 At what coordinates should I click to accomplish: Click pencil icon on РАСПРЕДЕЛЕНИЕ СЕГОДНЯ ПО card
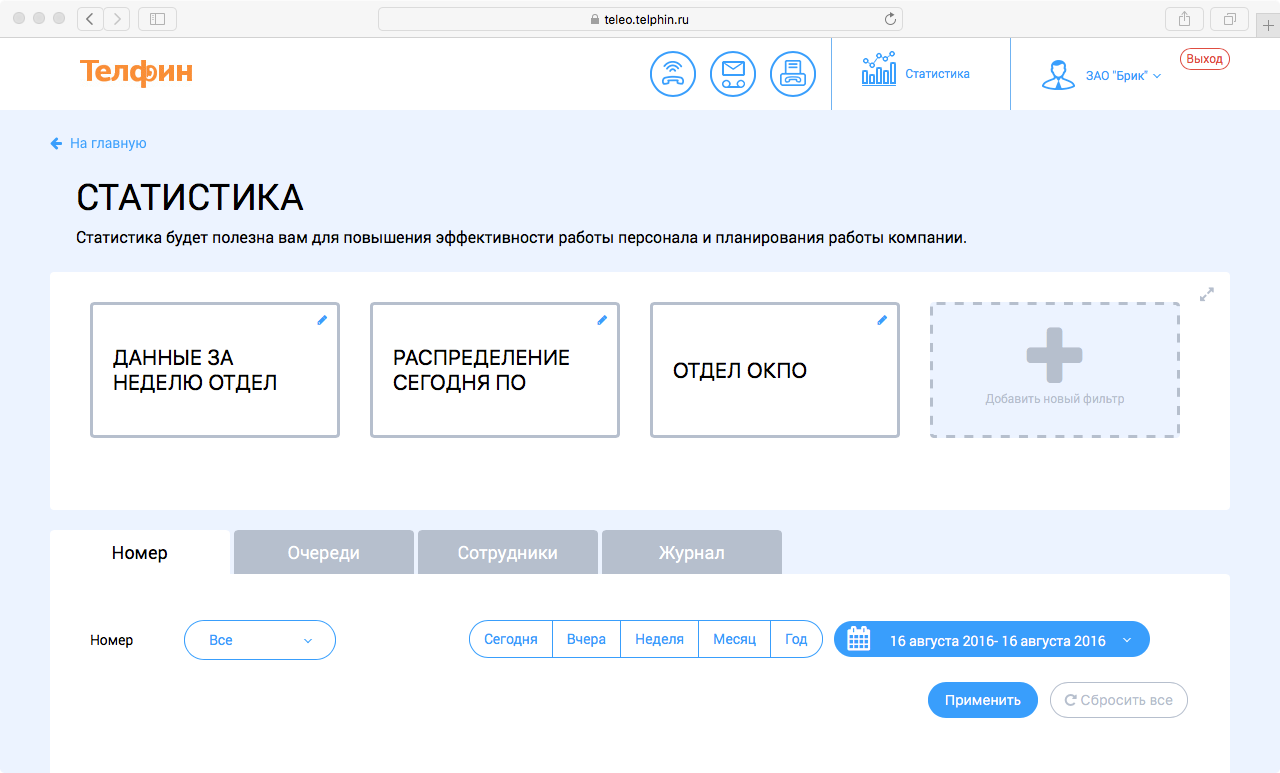coord(602,320)
